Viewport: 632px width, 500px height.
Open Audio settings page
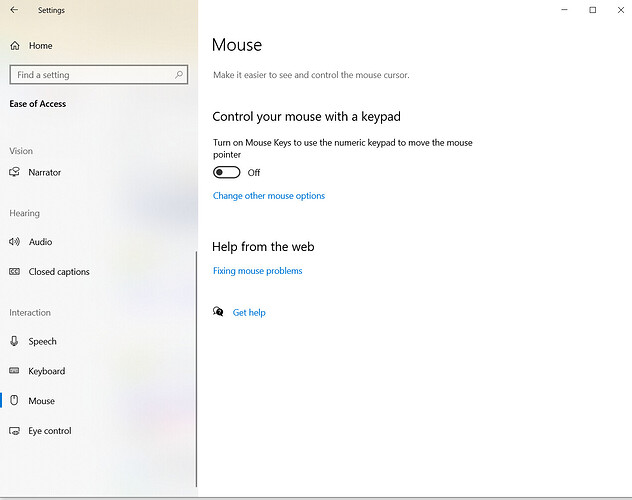pyautogui.click(x=40, y=242)
